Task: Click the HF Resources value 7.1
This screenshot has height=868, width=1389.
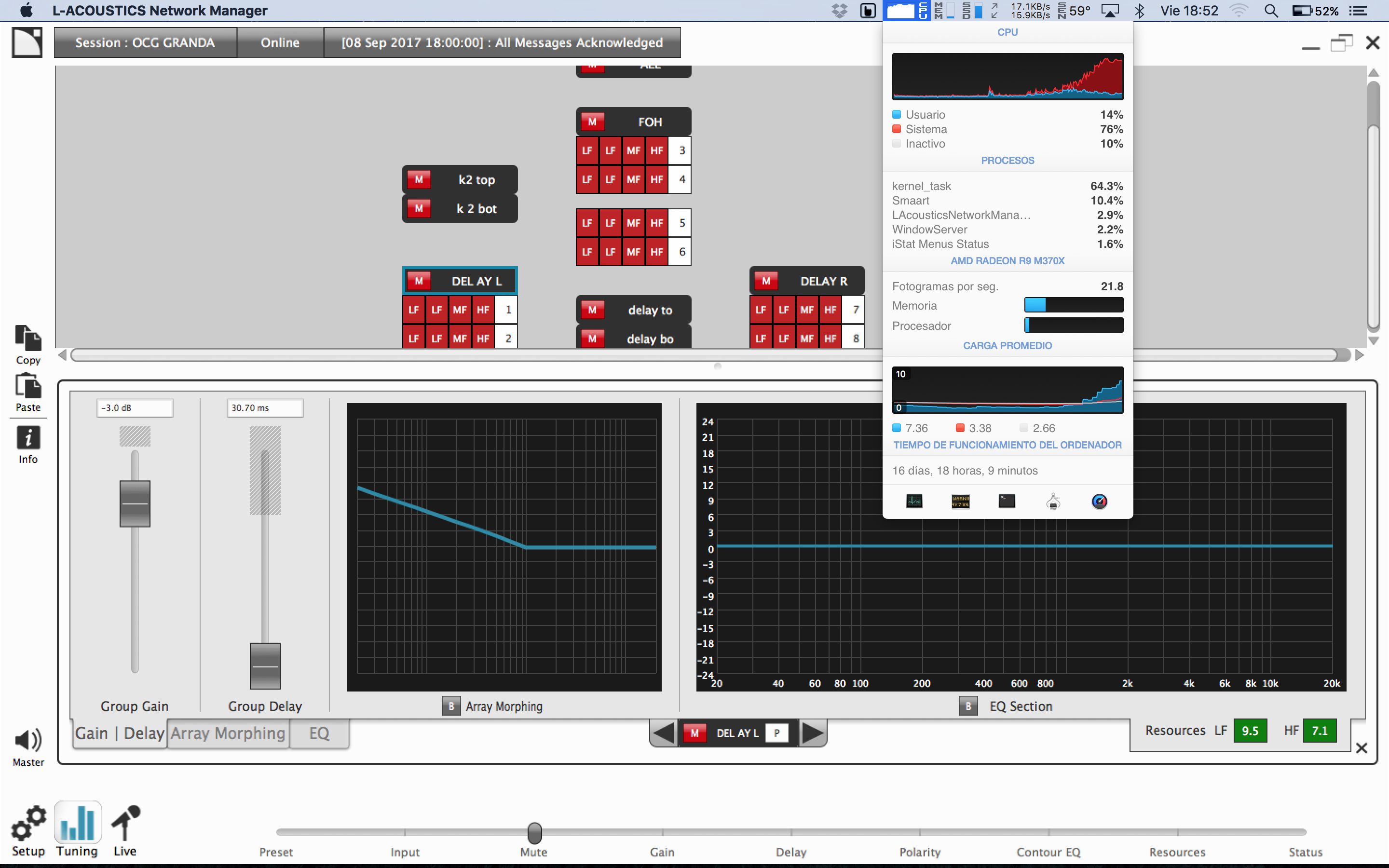Action: tap(1320, 731)
